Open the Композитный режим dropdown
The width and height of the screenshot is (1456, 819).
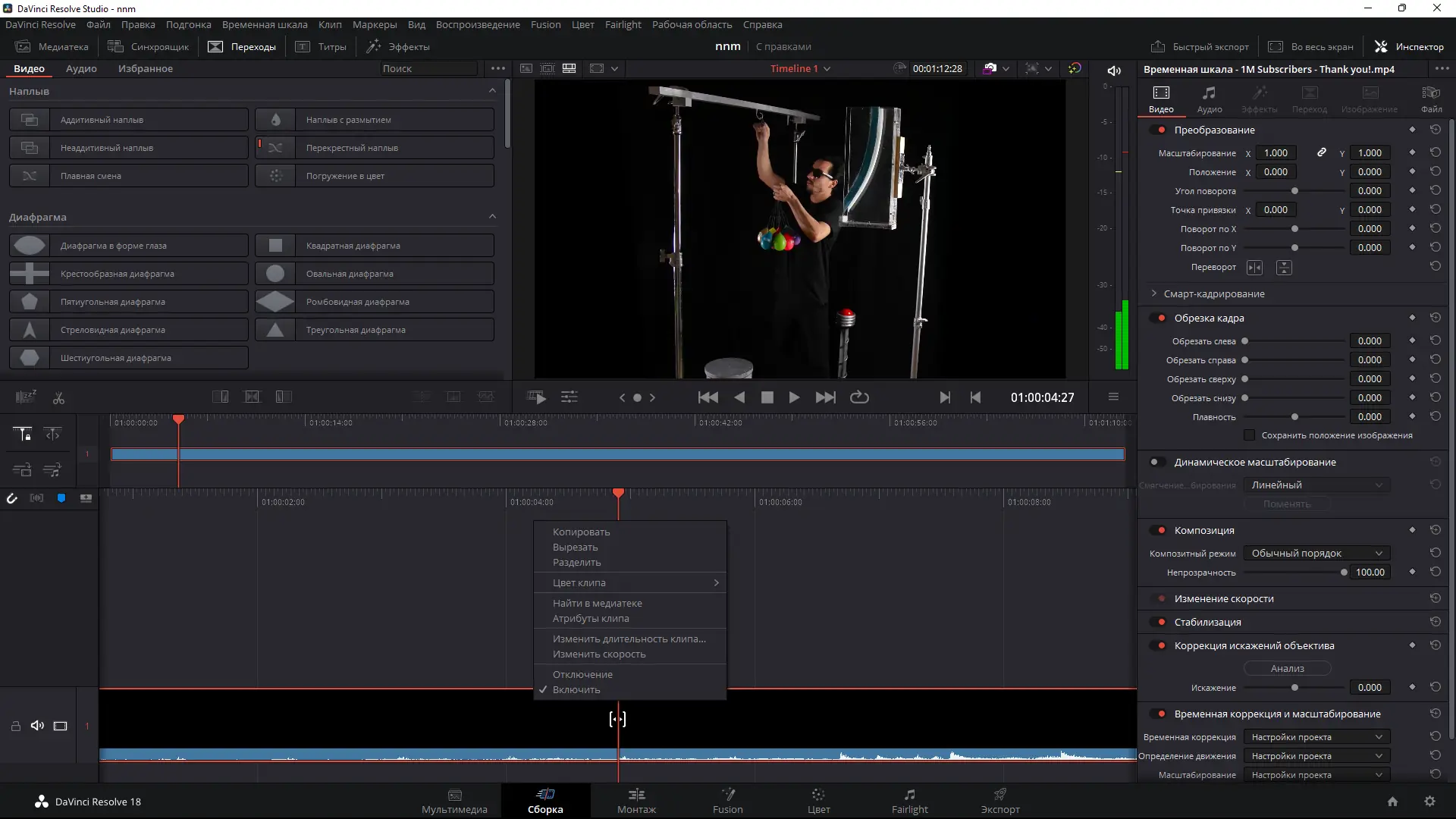click(x=1316, y=553)
